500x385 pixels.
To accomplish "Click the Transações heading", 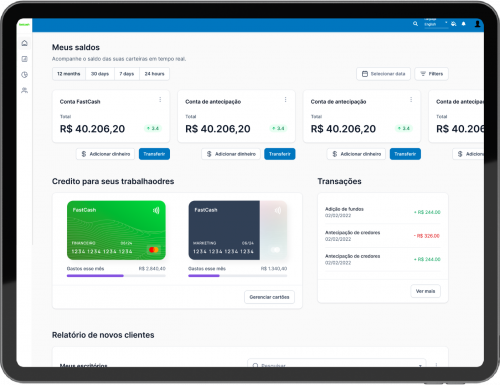I will click(339, 181).
